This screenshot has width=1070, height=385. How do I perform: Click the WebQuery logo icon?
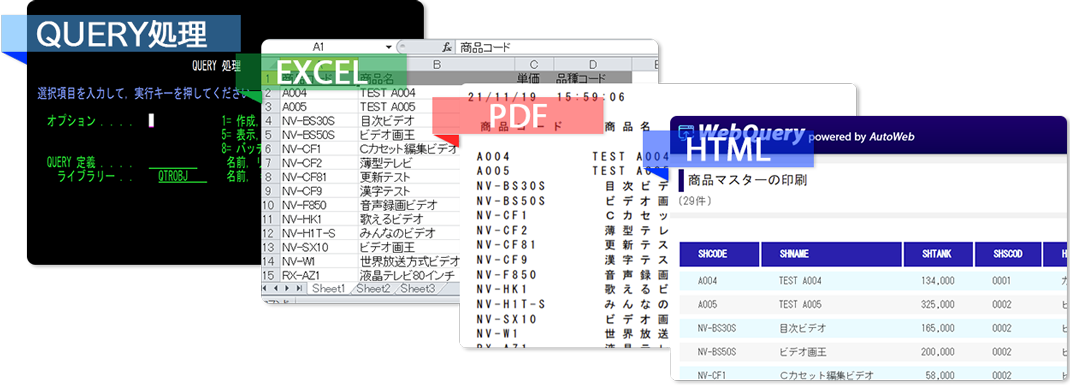685,132
